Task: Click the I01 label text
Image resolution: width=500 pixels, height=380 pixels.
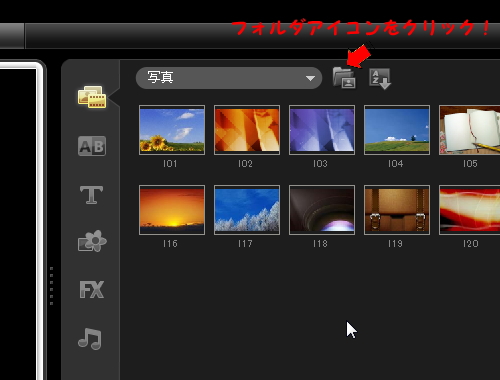Action: click(x=170, y=164)
